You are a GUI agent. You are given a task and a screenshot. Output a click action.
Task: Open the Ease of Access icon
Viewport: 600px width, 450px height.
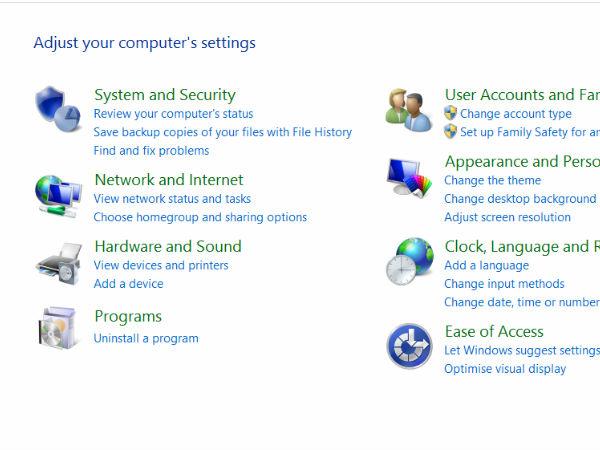[409, 346]
